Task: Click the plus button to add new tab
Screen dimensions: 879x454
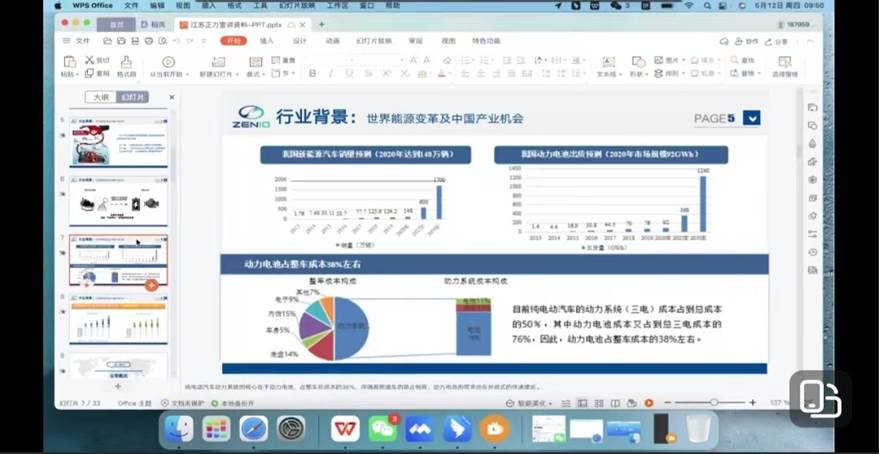Action: (322, 25)
